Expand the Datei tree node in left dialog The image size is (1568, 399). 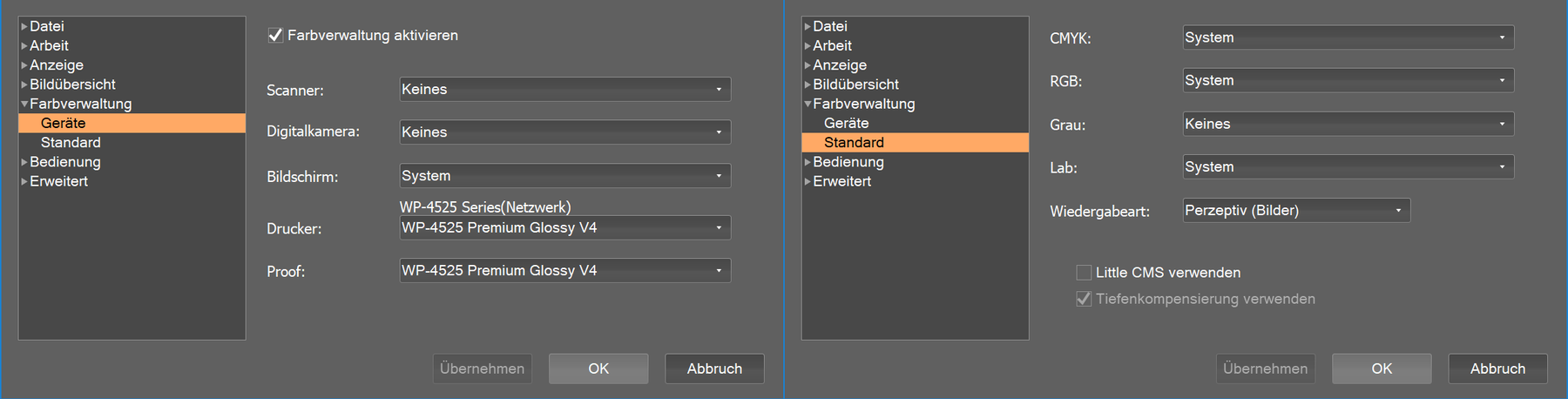point(24,27)
